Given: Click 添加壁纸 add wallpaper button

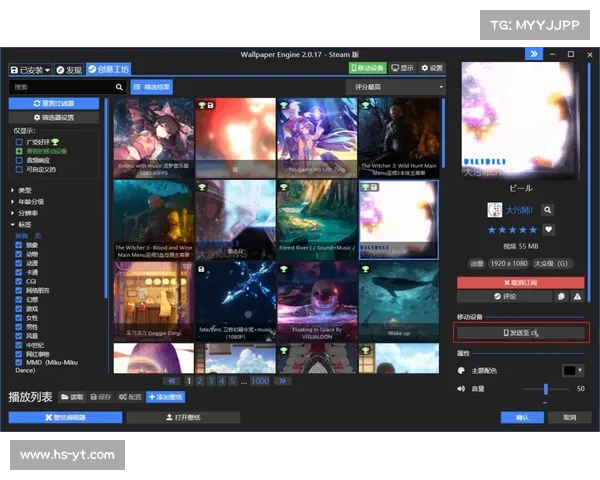Looking at the screenshot, I should click(x=166, y=397).
